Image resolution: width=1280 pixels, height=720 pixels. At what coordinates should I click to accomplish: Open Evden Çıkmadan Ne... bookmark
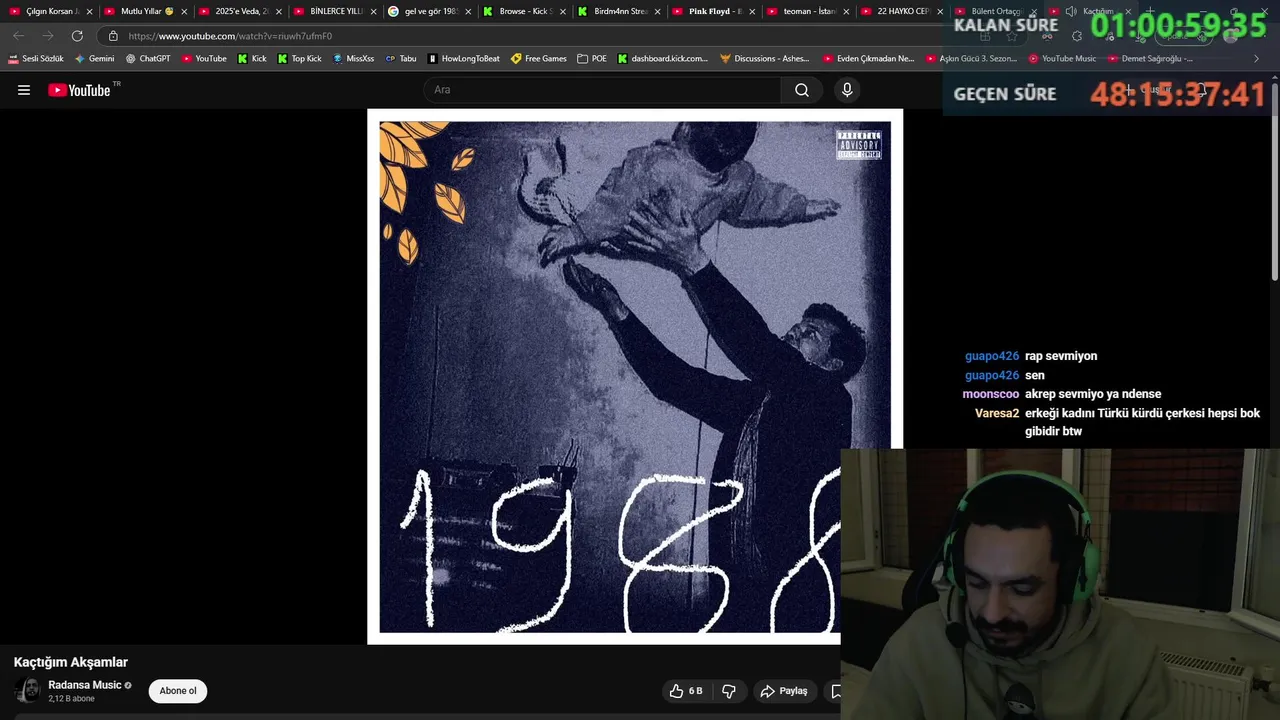[x=868, y=59]
